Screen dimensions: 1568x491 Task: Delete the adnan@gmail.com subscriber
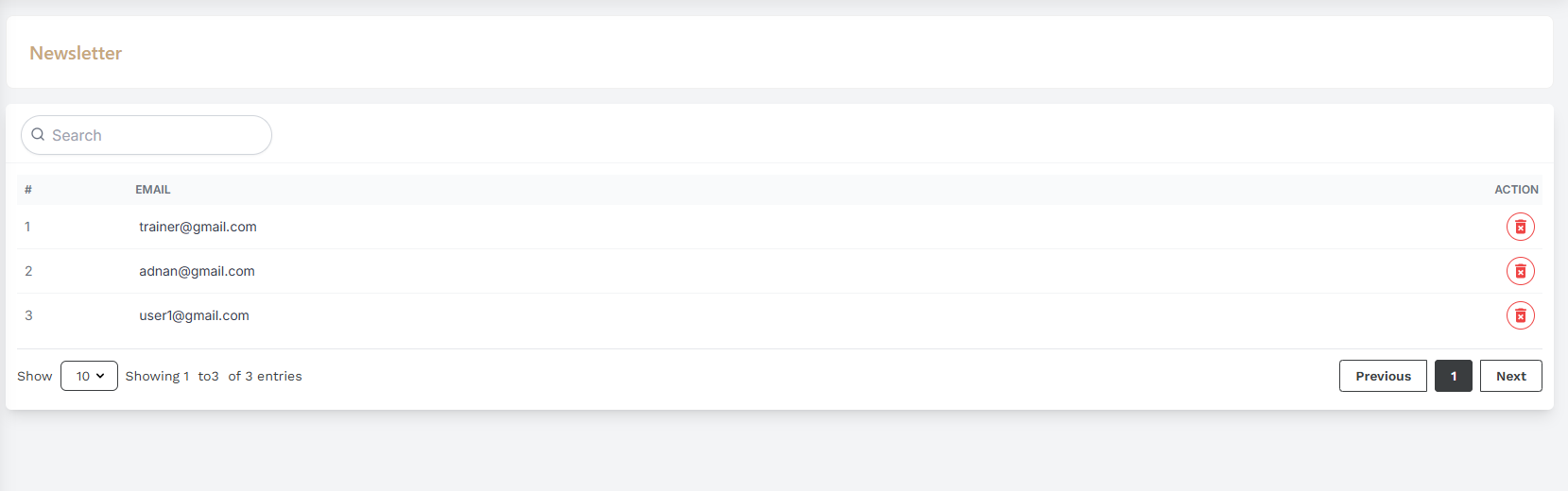(x=1520, y=271)
